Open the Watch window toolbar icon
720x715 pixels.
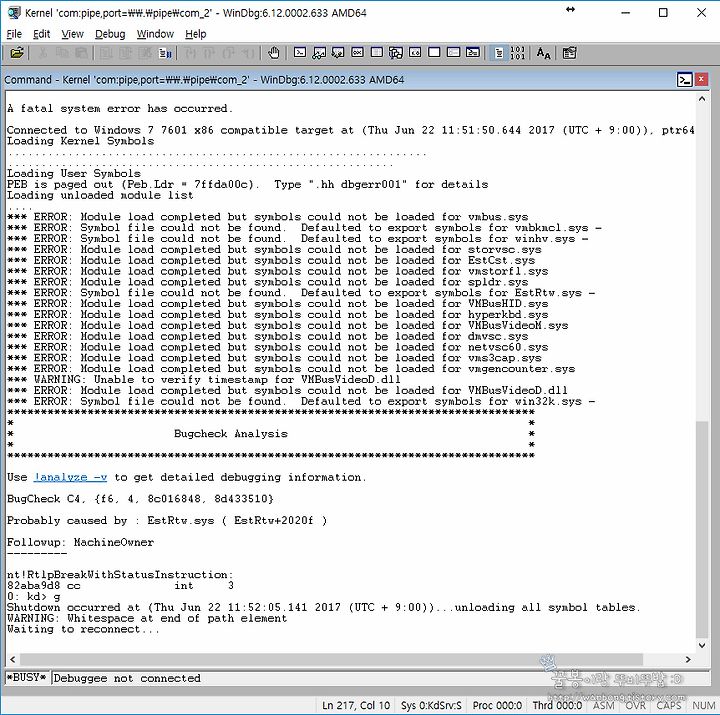[319, 53]
